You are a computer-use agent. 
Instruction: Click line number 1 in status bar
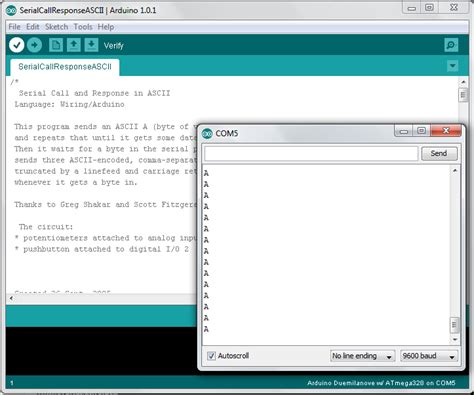click(x=12, y=383)
